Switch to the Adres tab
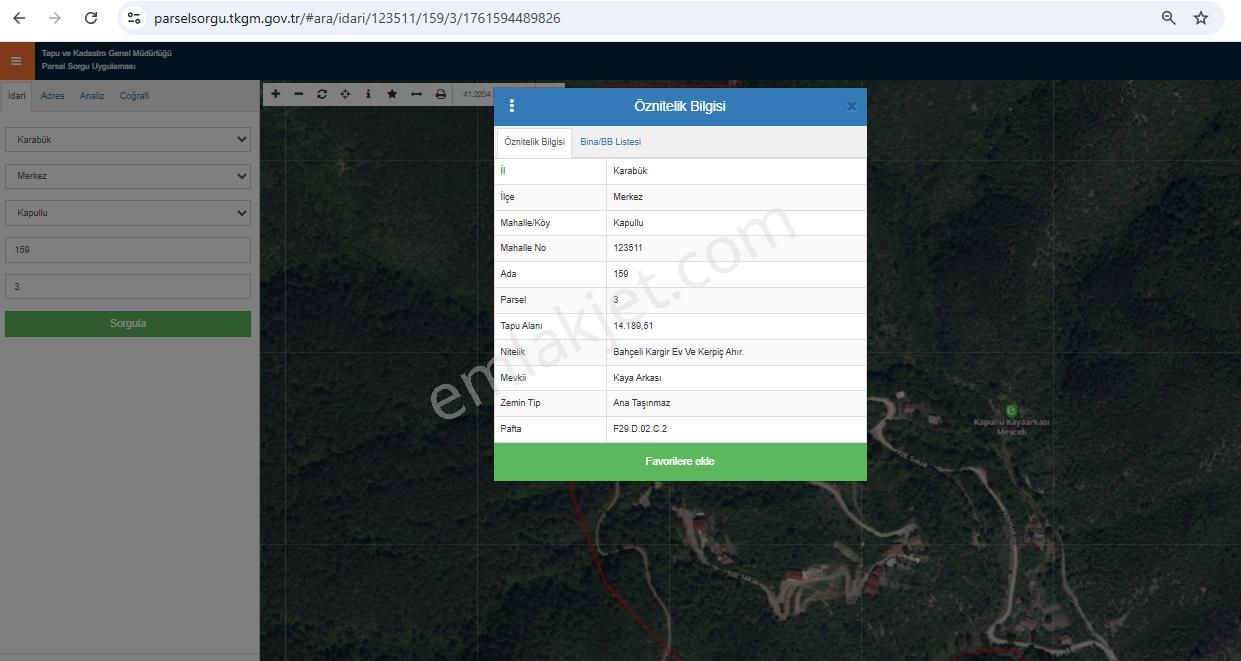Image resolution: width=1241 pixels, height=661 pixels. pos(52,96)
